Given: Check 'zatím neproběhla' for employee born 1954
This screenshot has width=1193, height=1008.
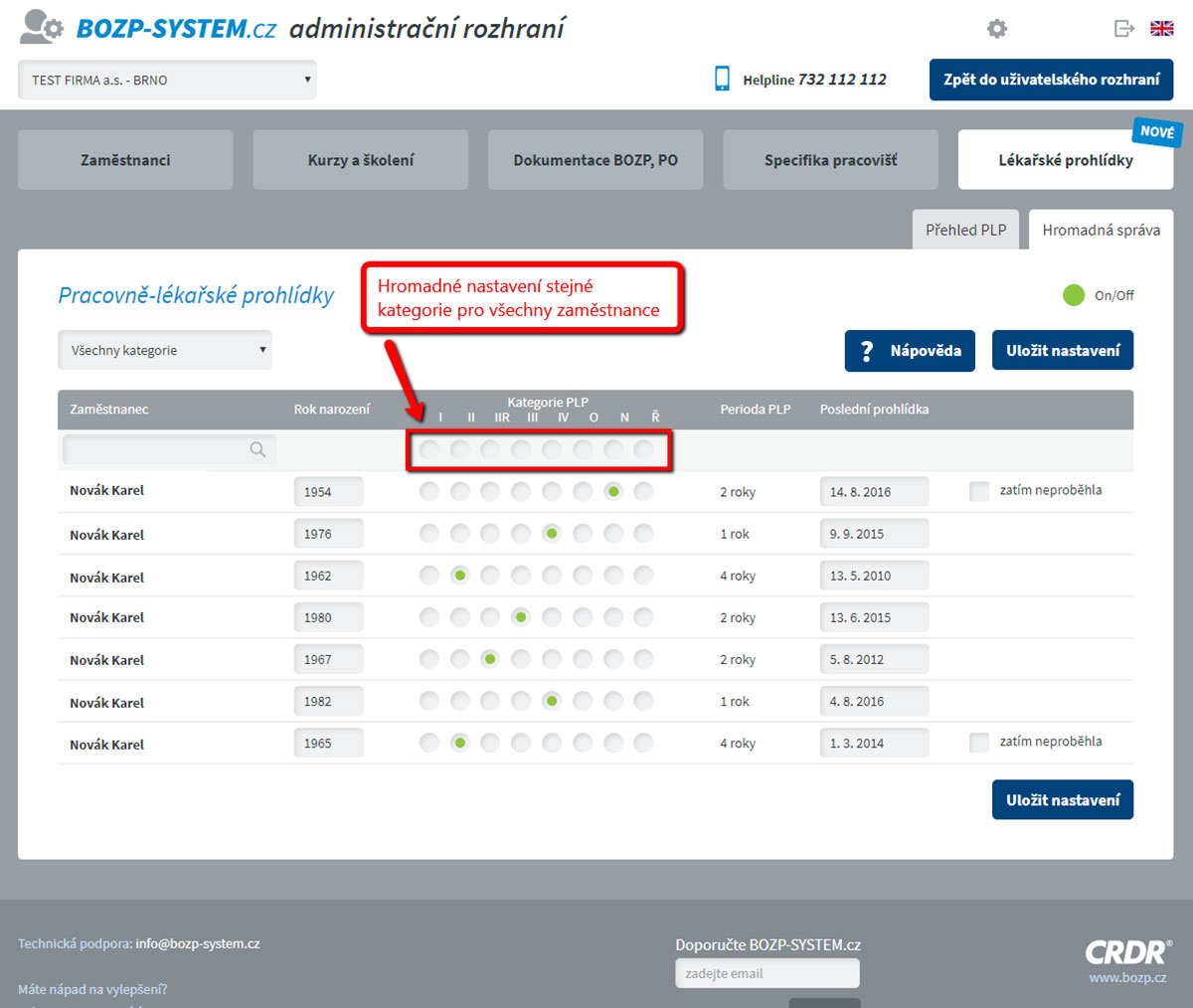Looking at the screenshot, I should pyautogui.click(x=979, y=491).
